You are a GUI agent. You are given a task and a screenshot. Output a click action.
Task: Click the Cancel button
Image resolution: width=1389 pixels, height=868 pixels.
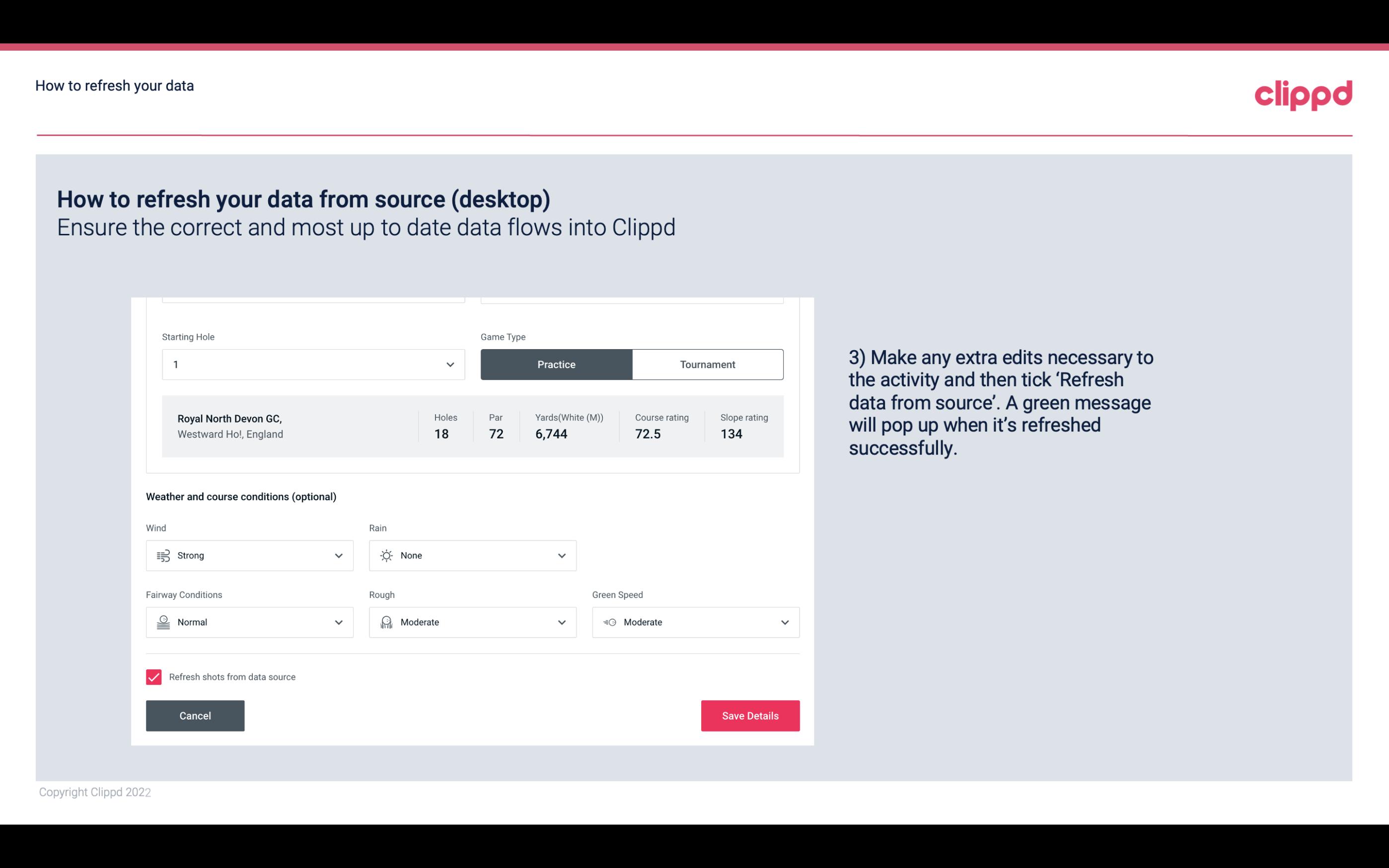pos(195,715)
